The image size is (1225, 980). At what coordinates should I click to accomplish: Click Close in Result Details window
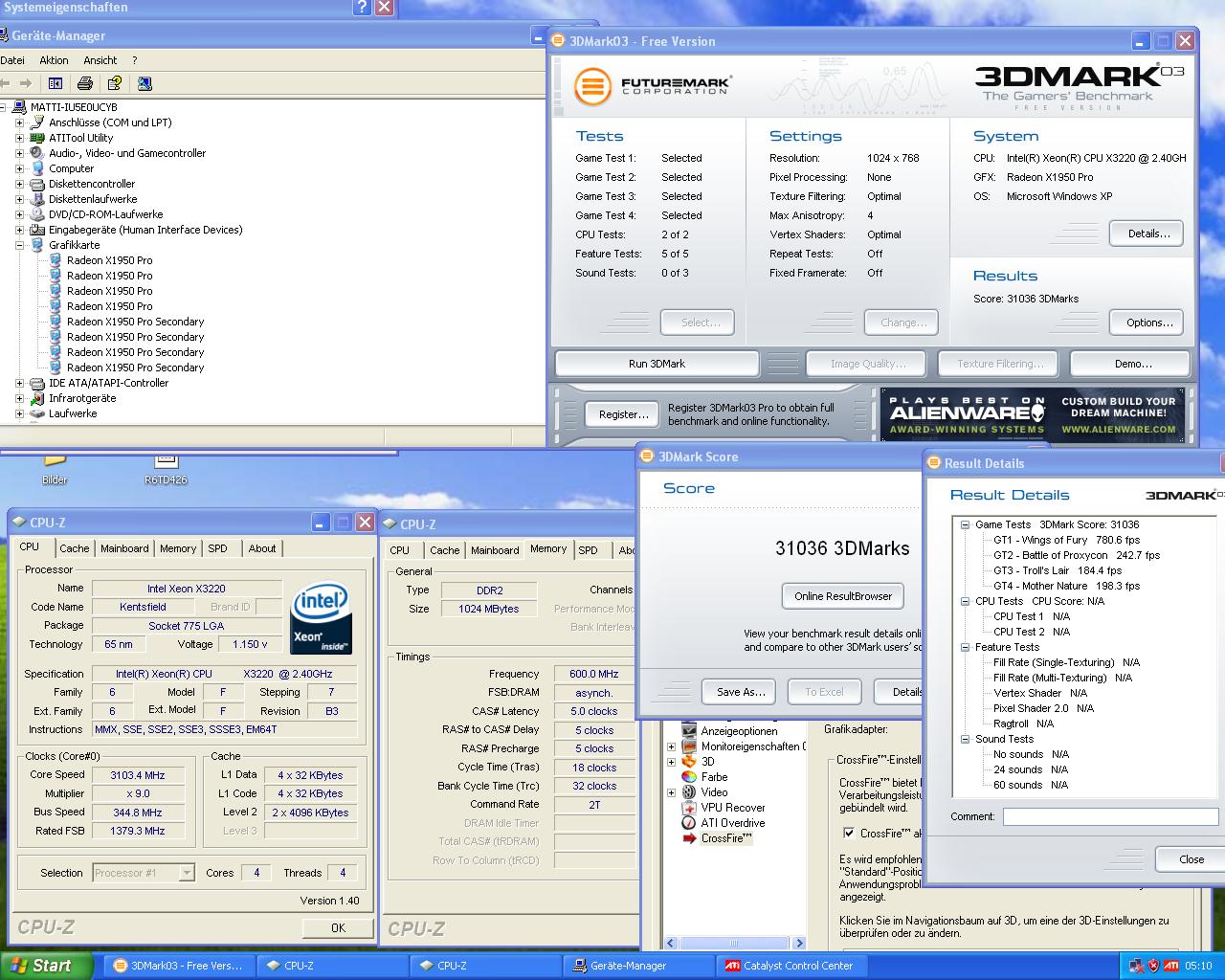(x=1191, y=859)
